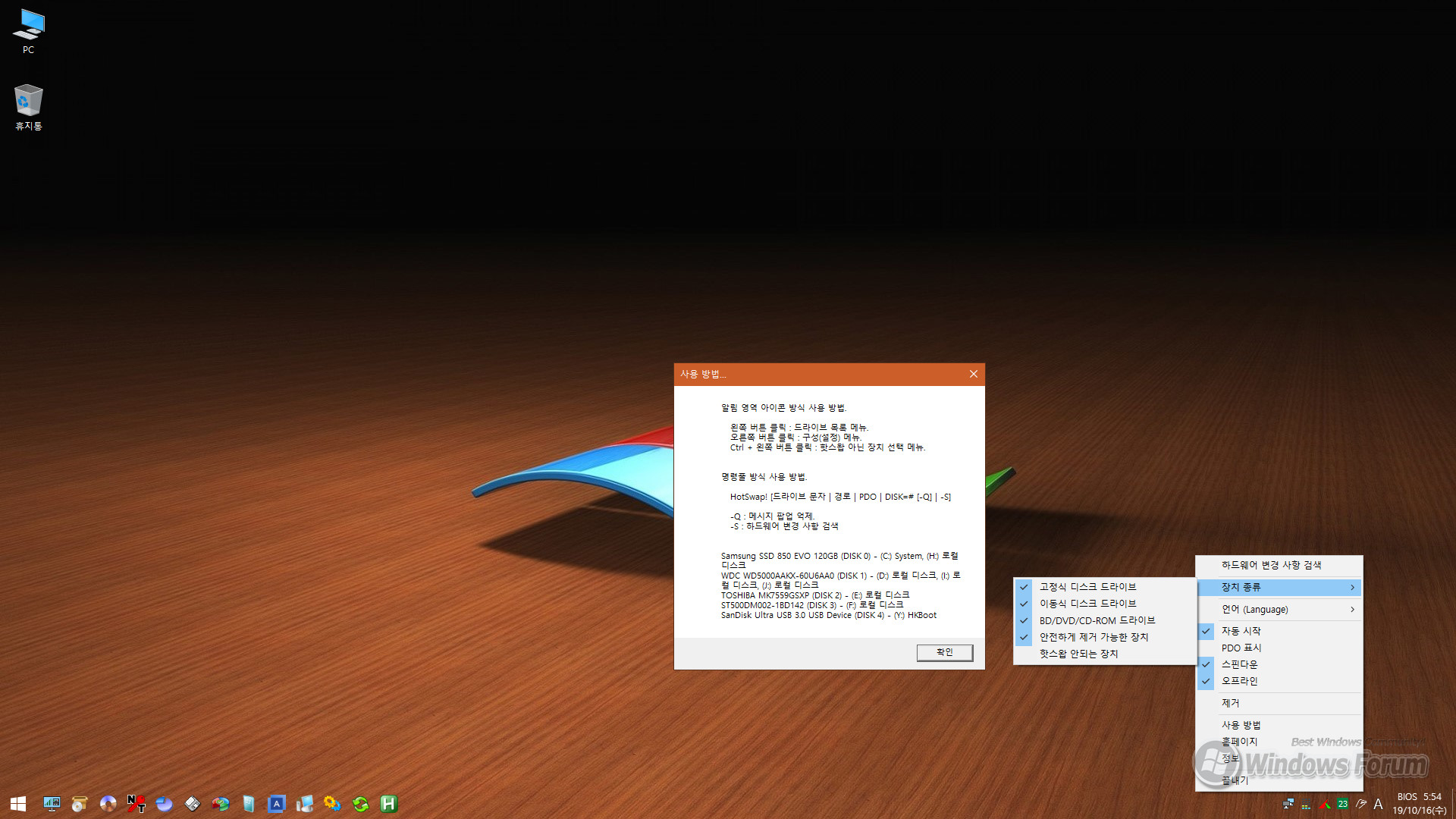Choose 하드웨어 변경 사항 검색 menu item
This screenshot has height=819, width=1456.
(x=1279, y=566)
